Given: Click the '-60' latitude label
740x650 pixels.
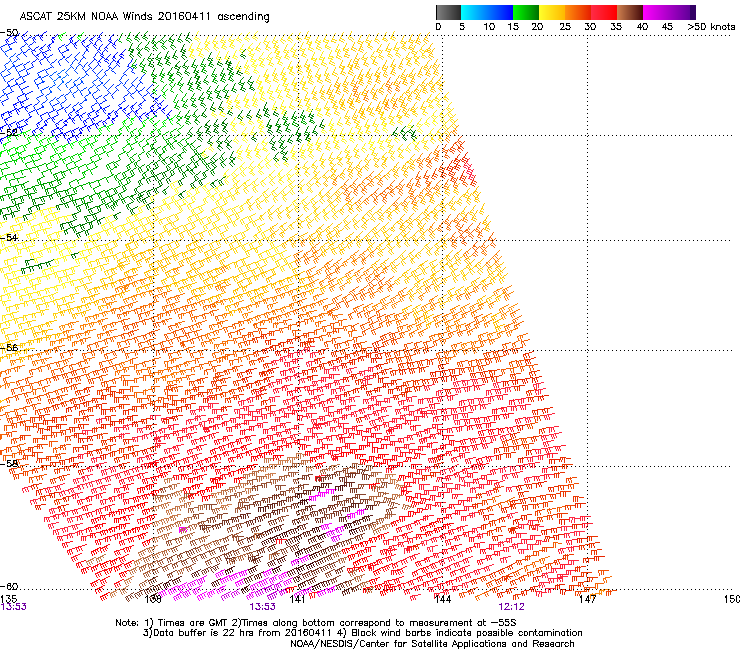Looking at the screenshot, I should pos(10,586).
